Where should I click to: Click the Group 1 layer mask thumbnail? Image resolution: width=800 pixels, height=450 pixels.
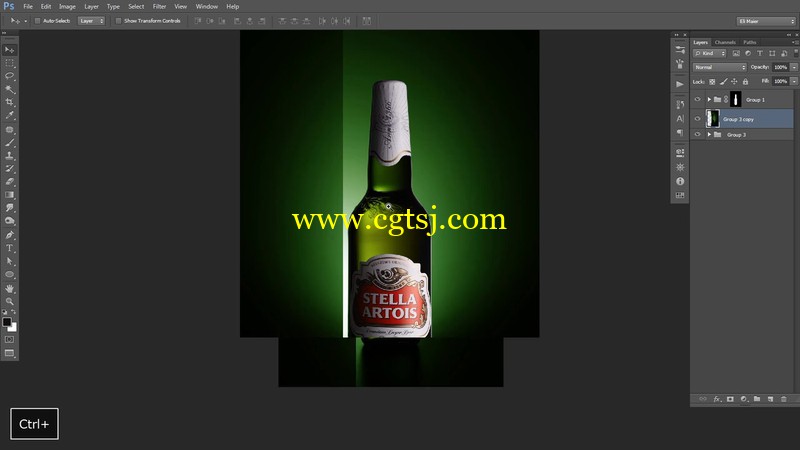tap(735, 99)
